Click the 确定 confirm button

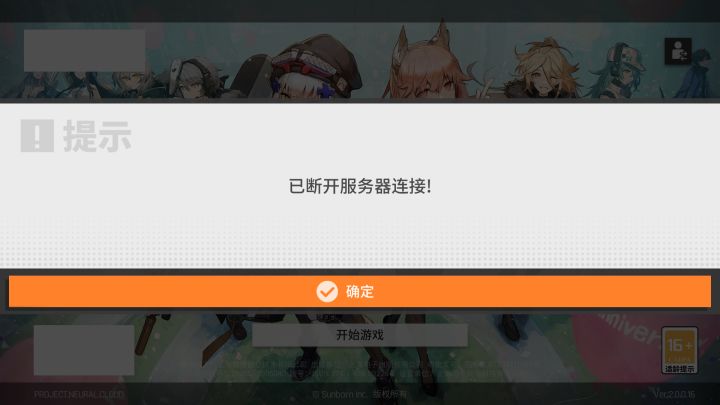360,291
